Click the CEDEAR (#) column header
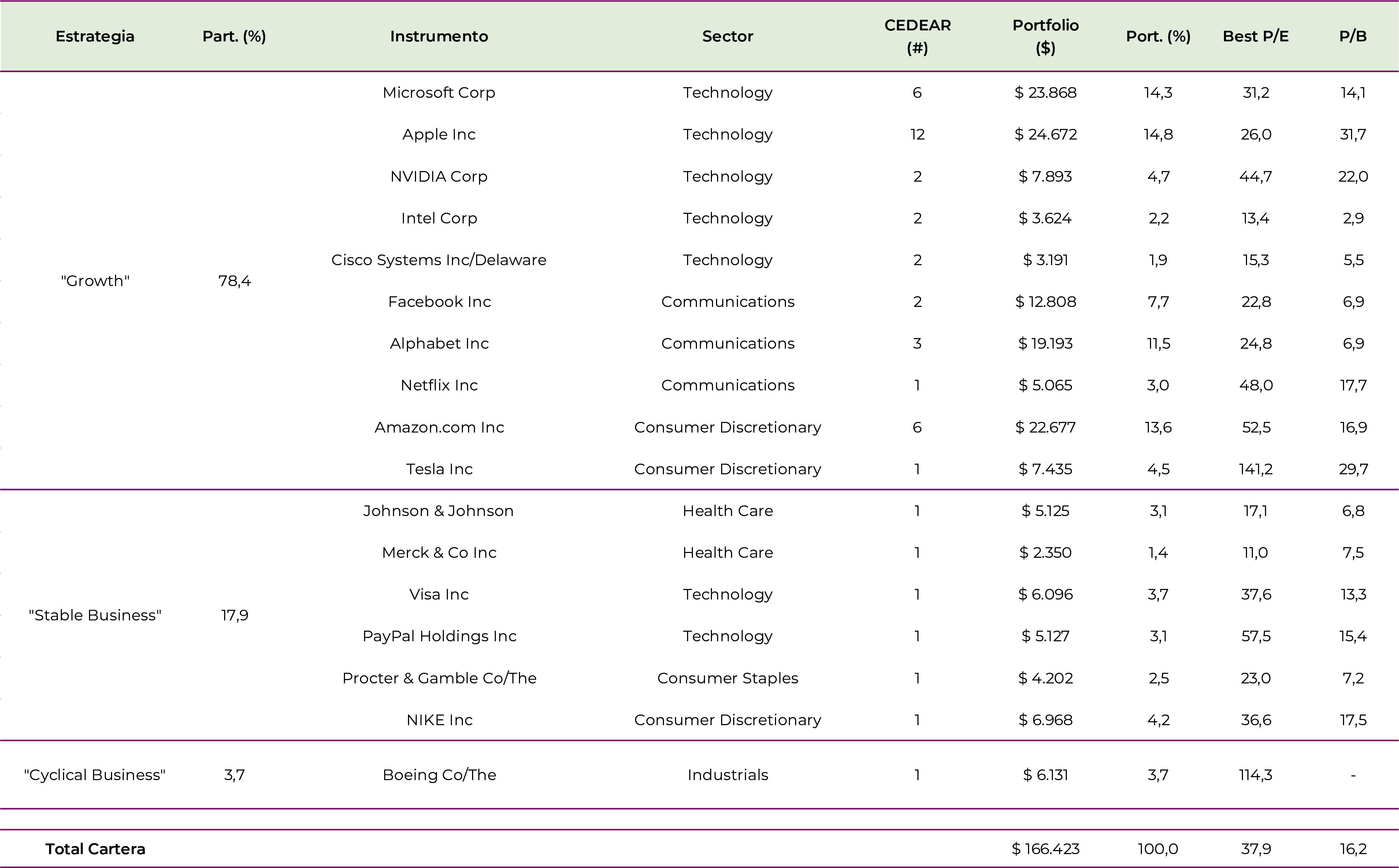The image size is (1399, 868). pyautogui.click(x=917, y=36)
